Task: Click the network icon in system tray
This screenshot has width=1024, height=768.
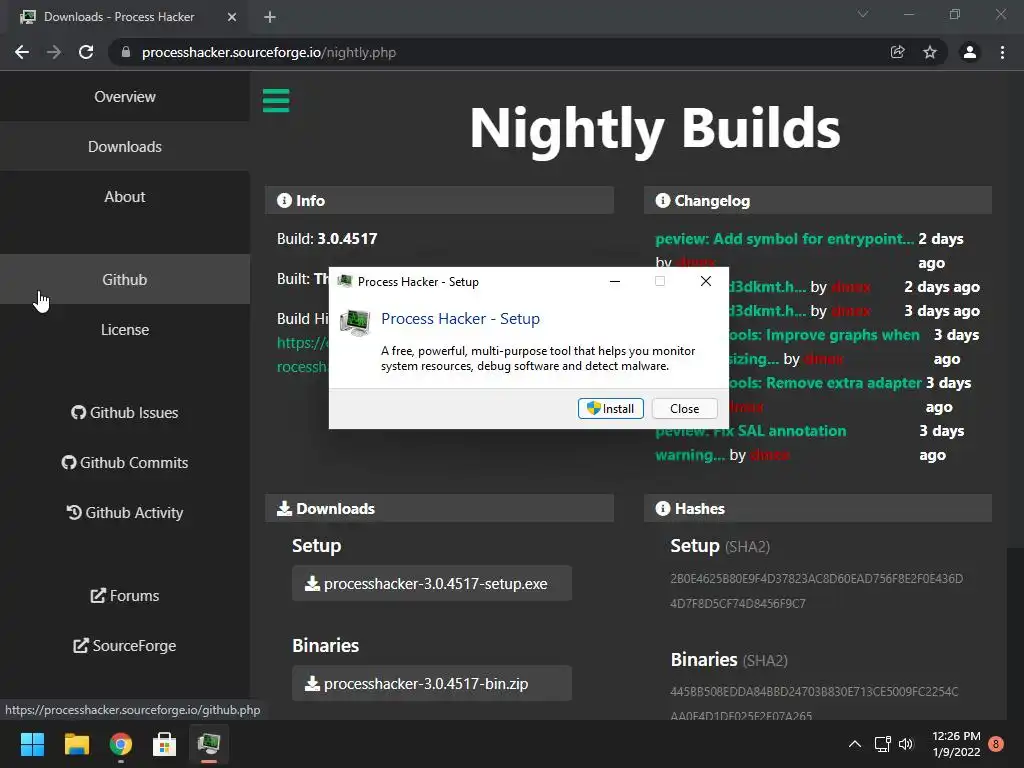Action: click(x=882, y=744)
